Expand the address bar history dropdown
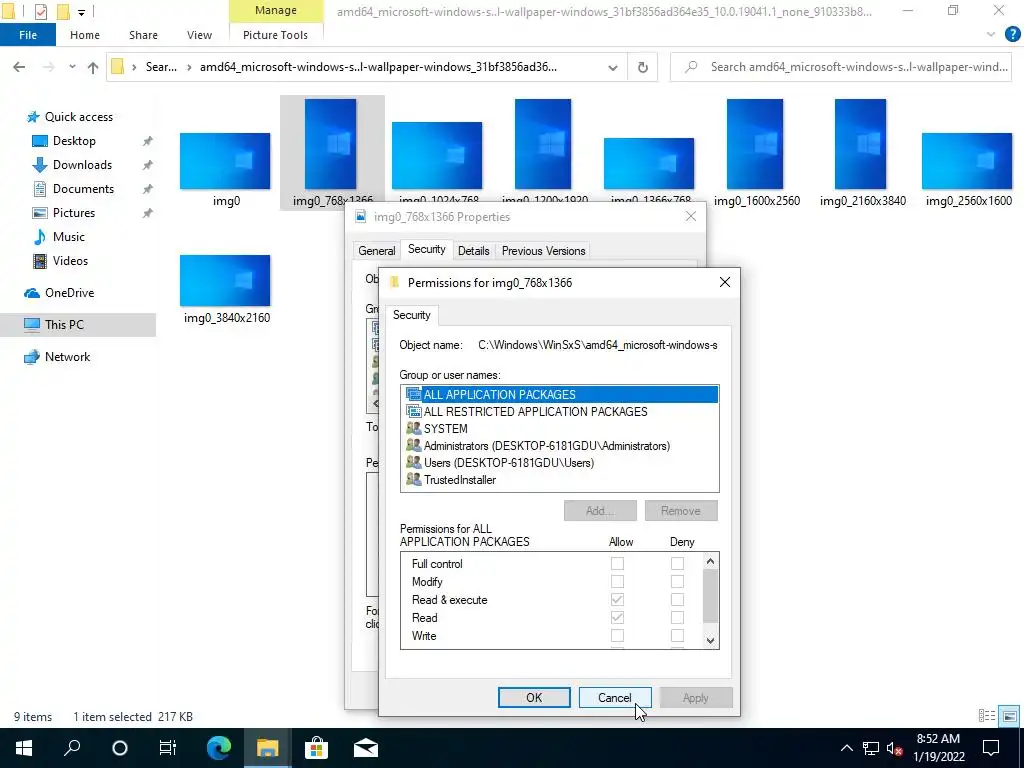 613,67
